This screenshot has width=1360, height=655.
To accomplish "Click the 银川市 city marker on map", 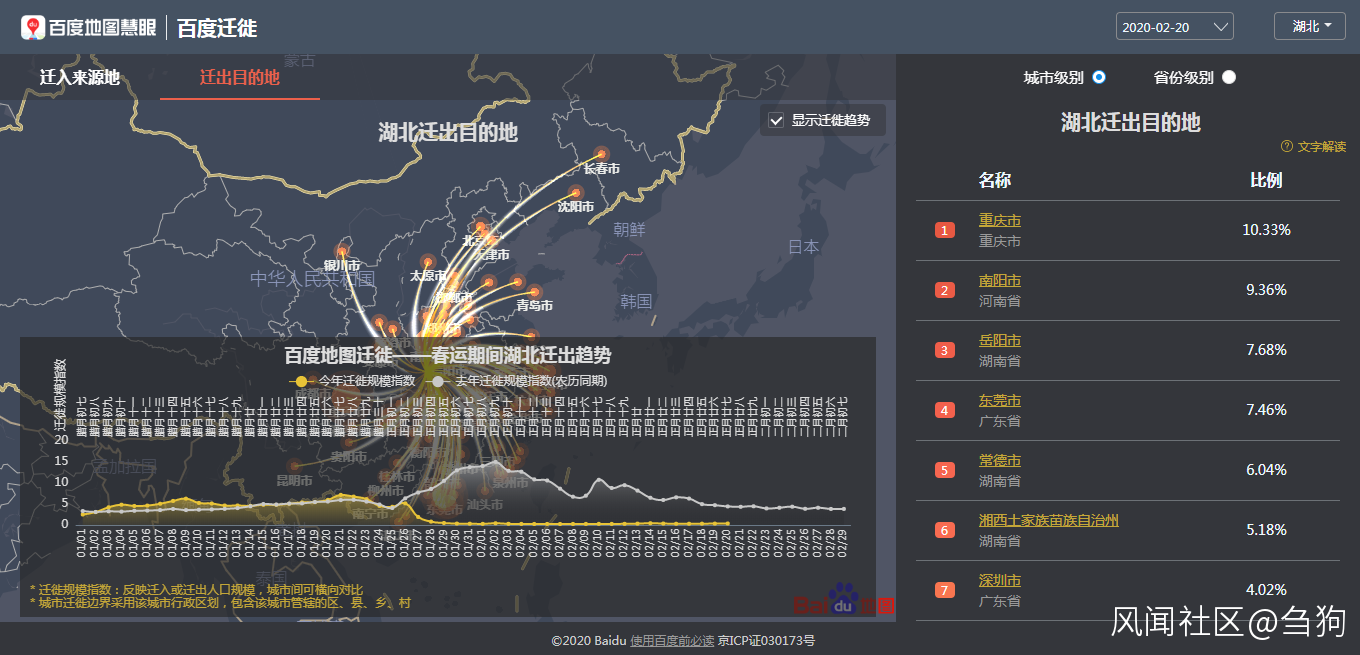I will (343, 252).
